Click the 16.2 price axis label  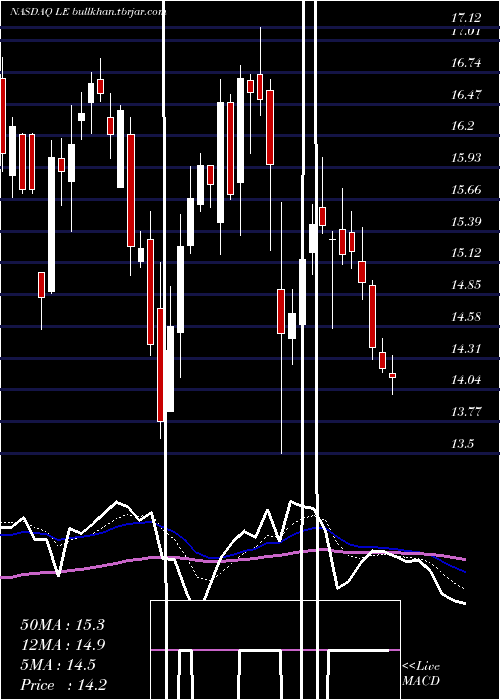coord(462,126)
